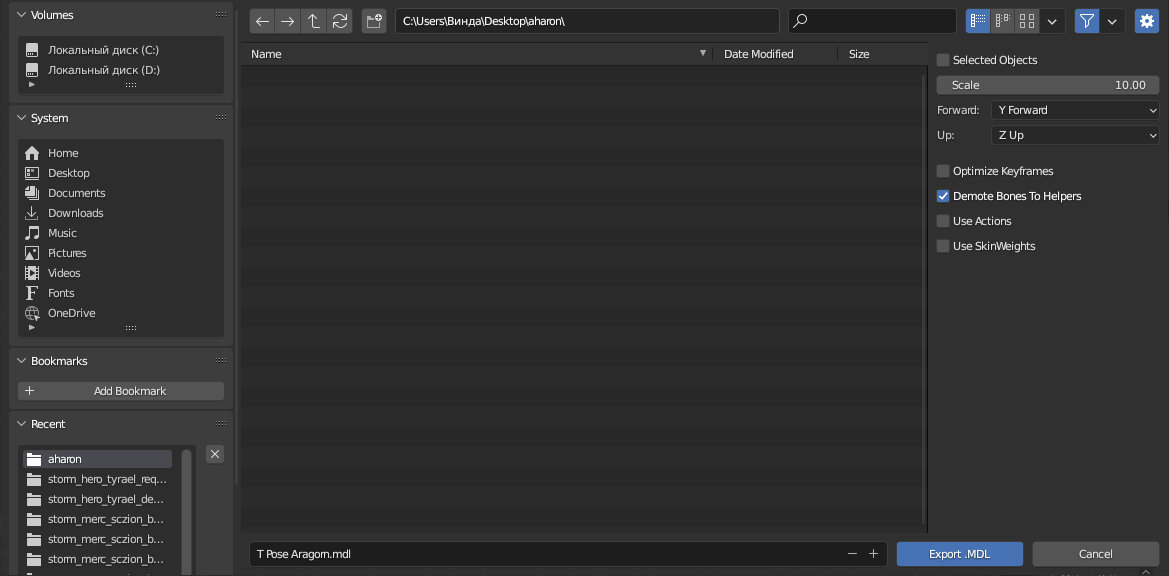Uncheck Demote Bones To Helpers
Screen dimensions: 1169x576
pos(943,197)
